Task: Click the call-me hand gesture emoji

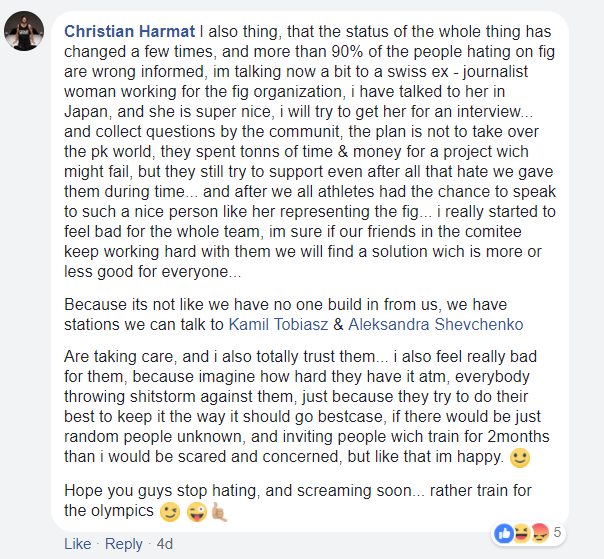Action: click(218, 511)
